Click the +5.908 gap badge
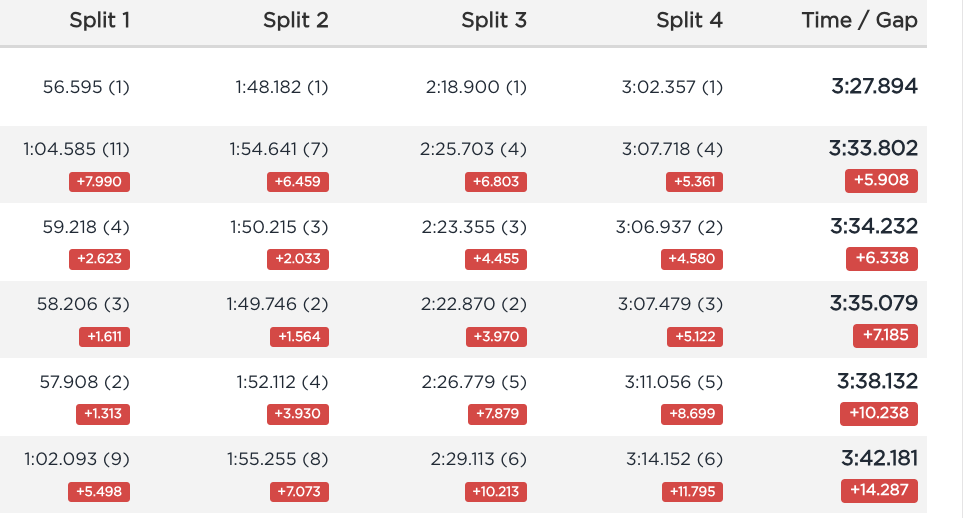Viewport: 963px width, 518px height. (x=881, y=181)
